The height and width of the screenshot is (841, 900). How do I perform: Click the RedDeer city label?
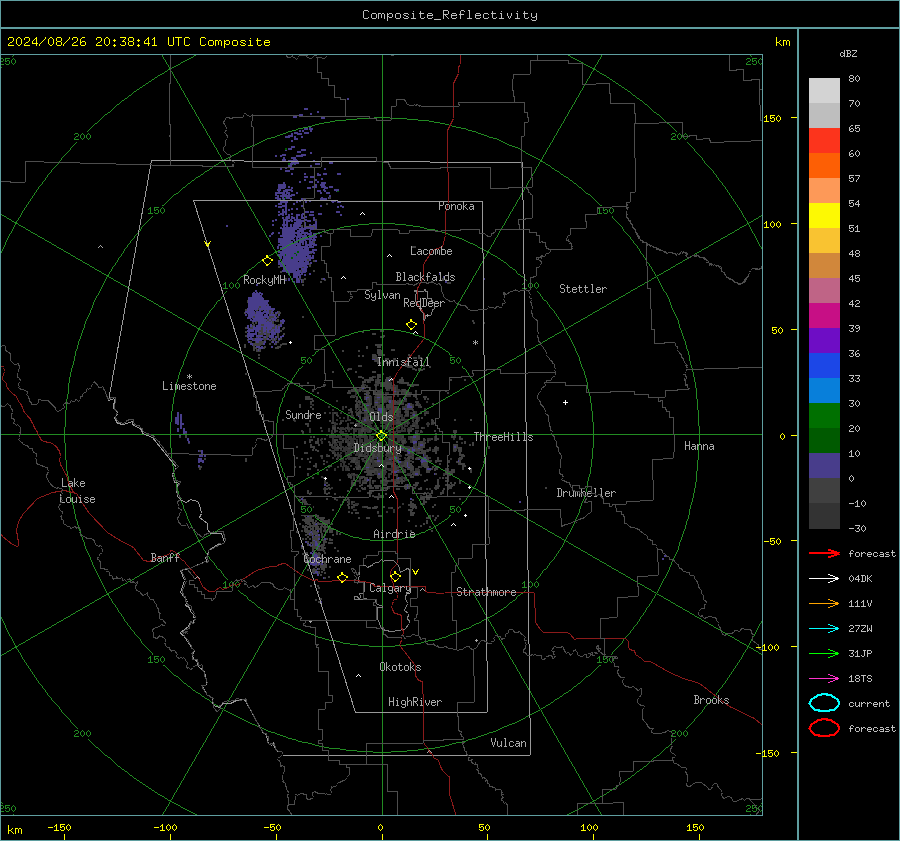coord(424,303)
